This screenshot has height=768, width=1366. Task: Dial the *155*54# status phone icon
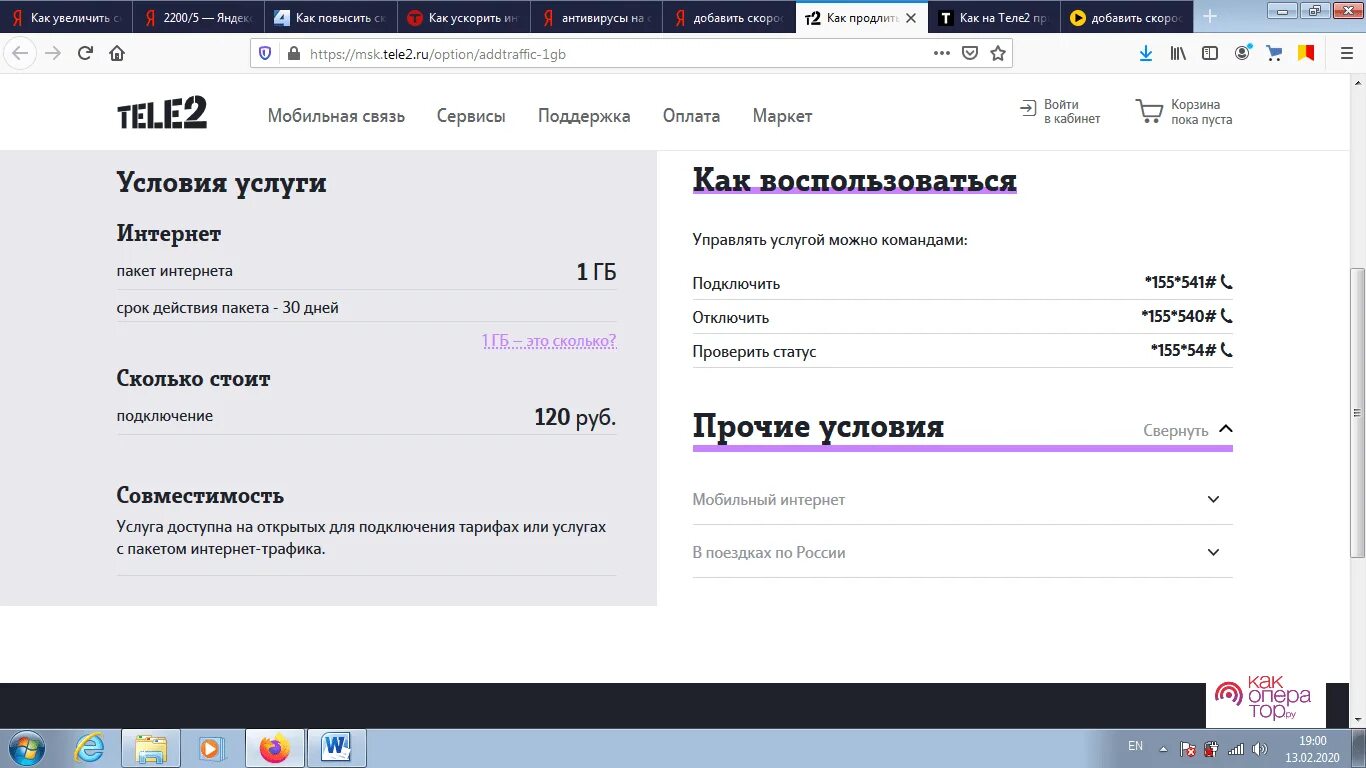click(1227, 350)
